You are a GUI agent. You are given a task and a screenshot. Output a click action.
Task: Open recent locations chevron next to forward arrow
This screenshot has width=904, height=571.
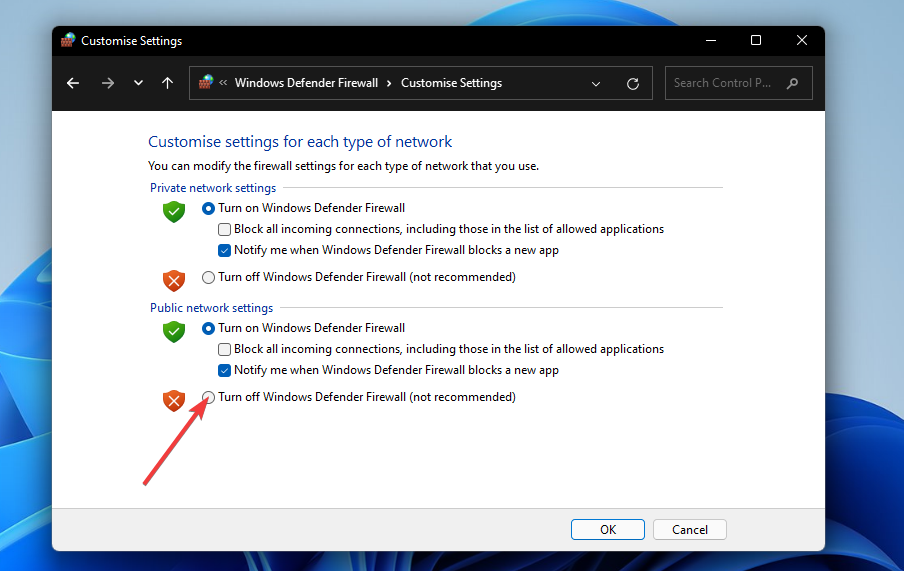(x=138, y=82)
